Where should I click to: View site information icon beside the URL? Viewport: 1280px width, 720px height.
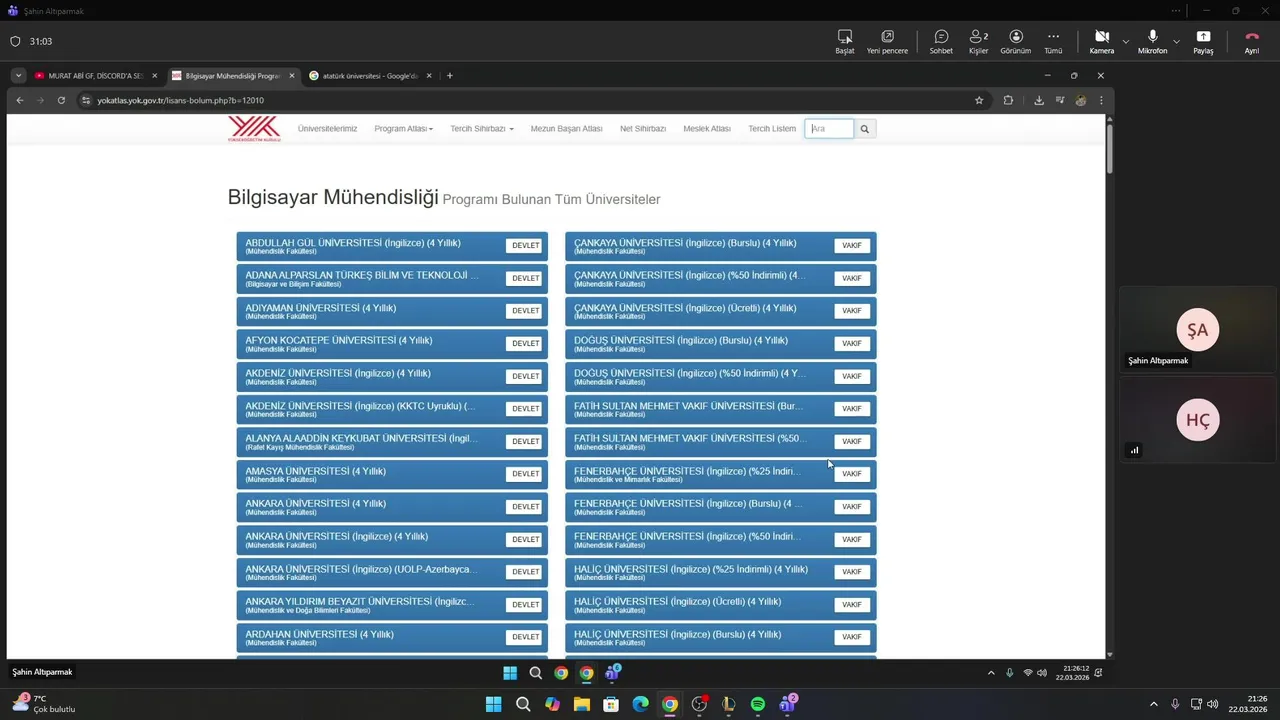pos(86,100)
